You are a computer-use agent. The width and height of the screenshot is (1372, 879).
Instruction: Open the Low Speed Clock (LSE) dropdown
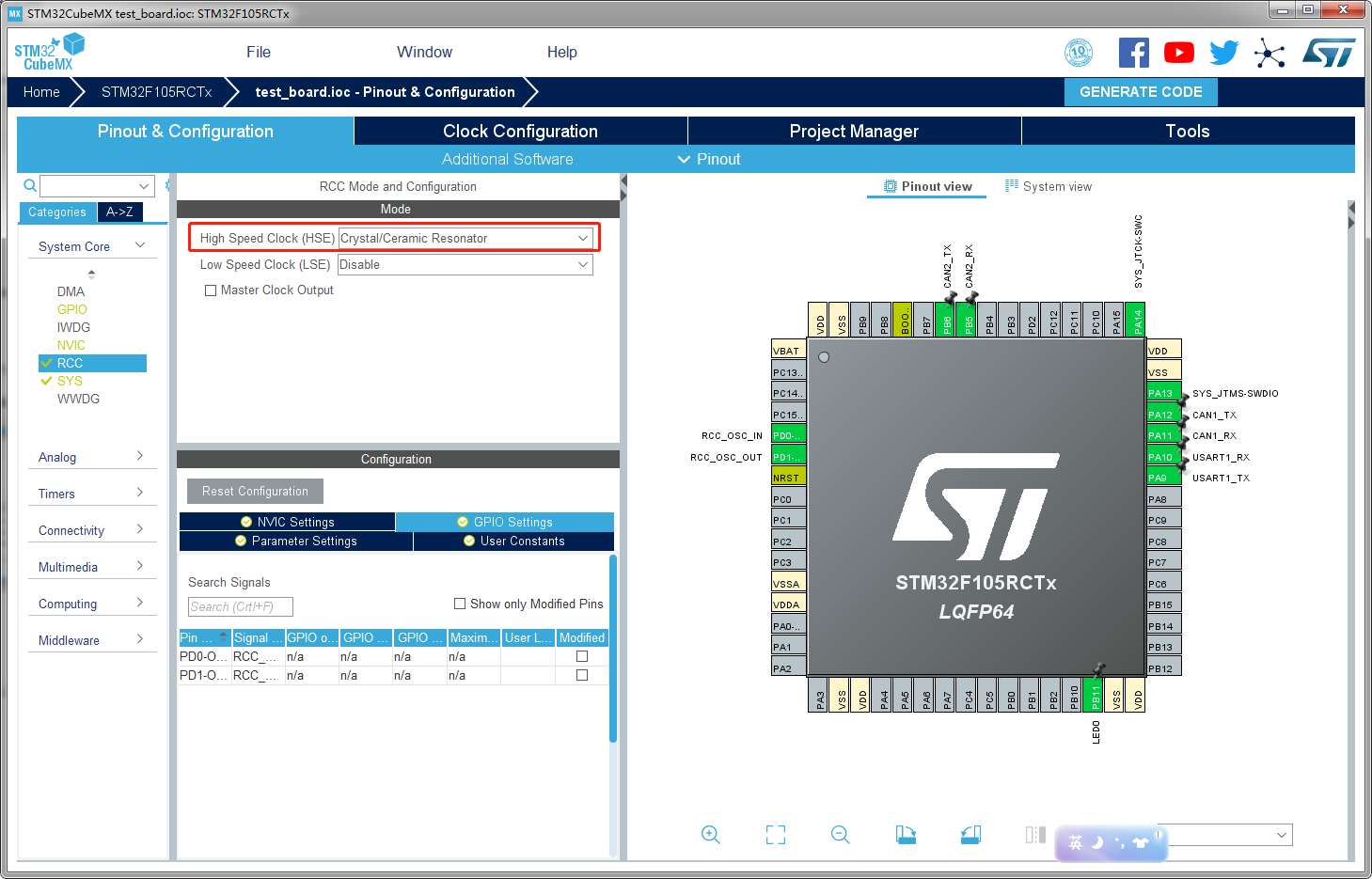[x=582, y=264]
